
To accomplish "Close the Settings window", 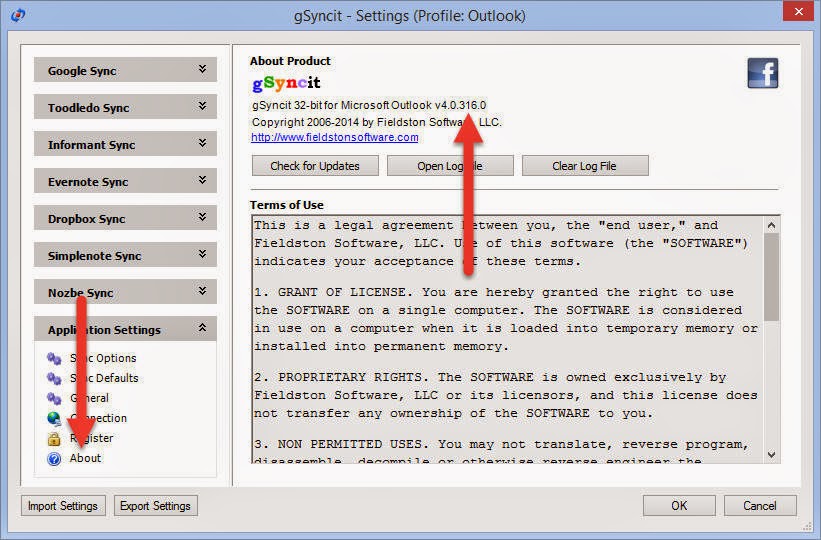I will coord(798,11).
